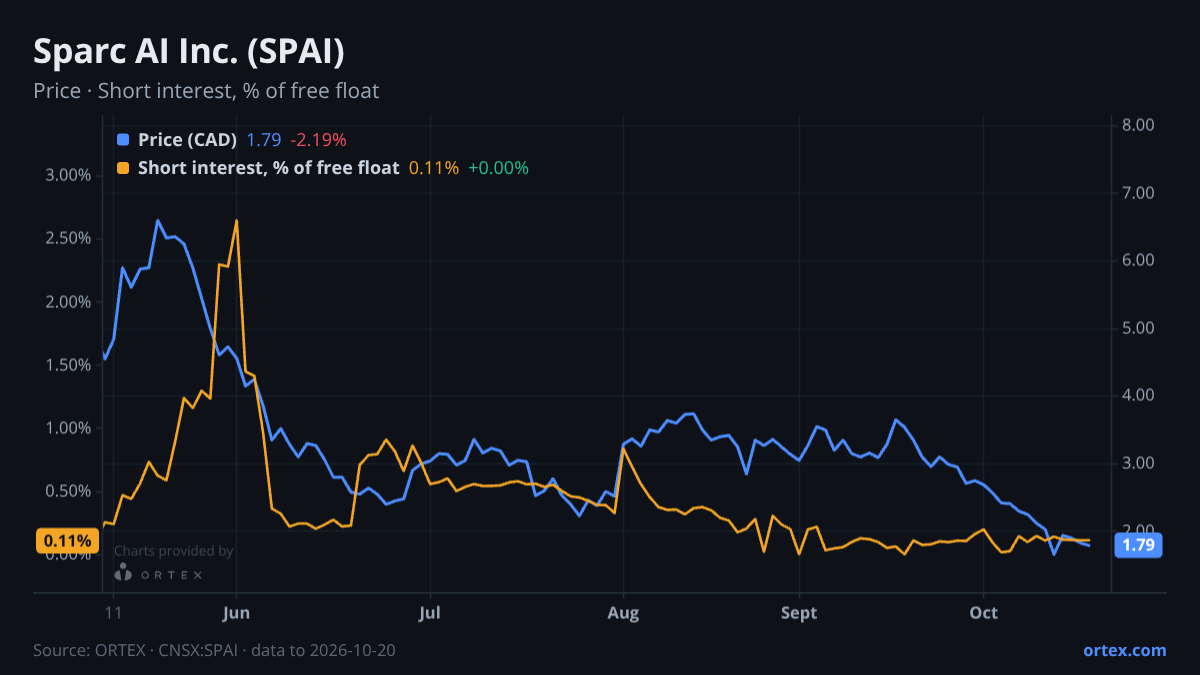Click the -2.19% price change value
Viewport: 1200px width, 675px height.
318,140
